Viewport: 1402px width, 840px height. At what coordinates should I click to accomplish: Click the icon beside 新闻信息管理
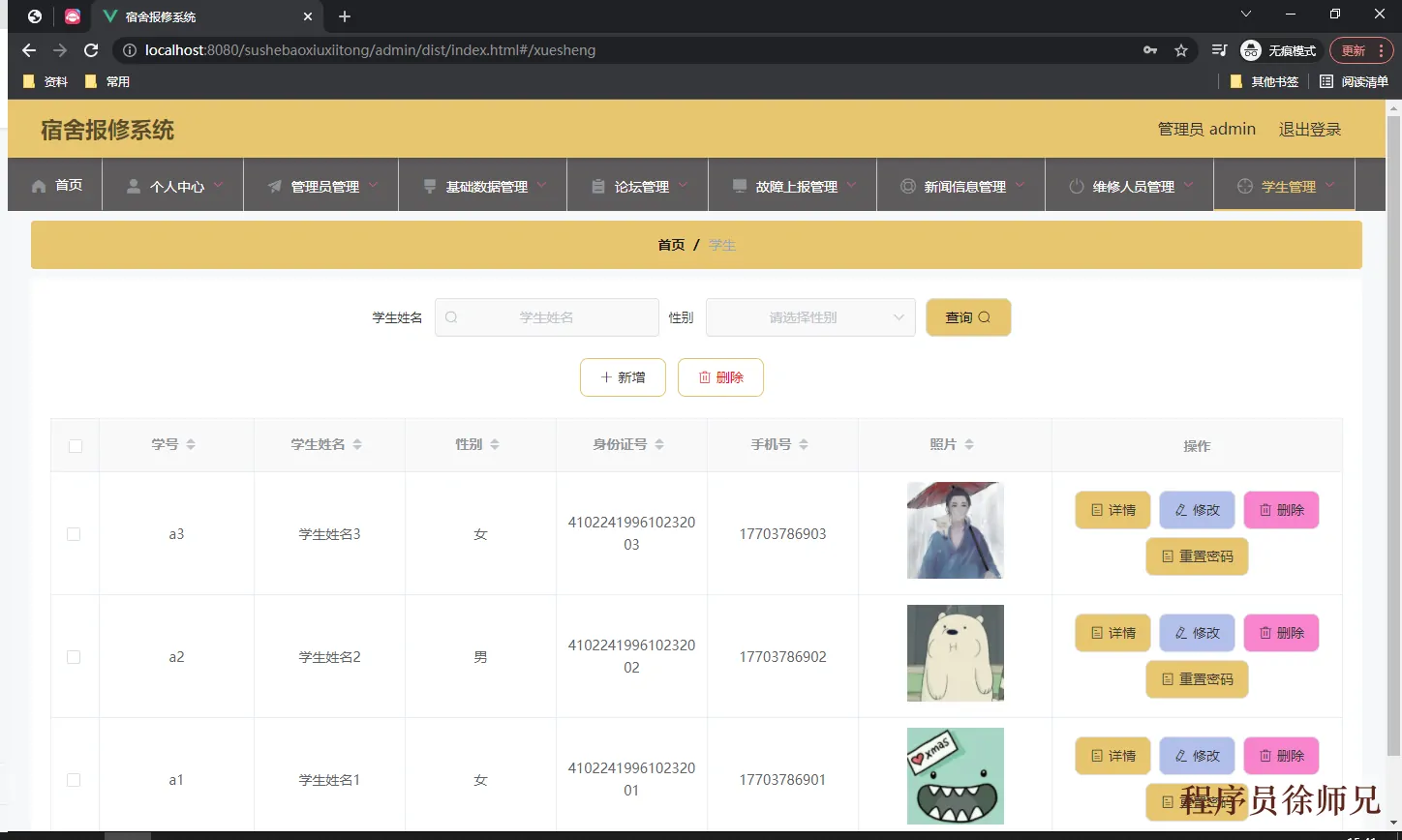click(x=908, y=186)
